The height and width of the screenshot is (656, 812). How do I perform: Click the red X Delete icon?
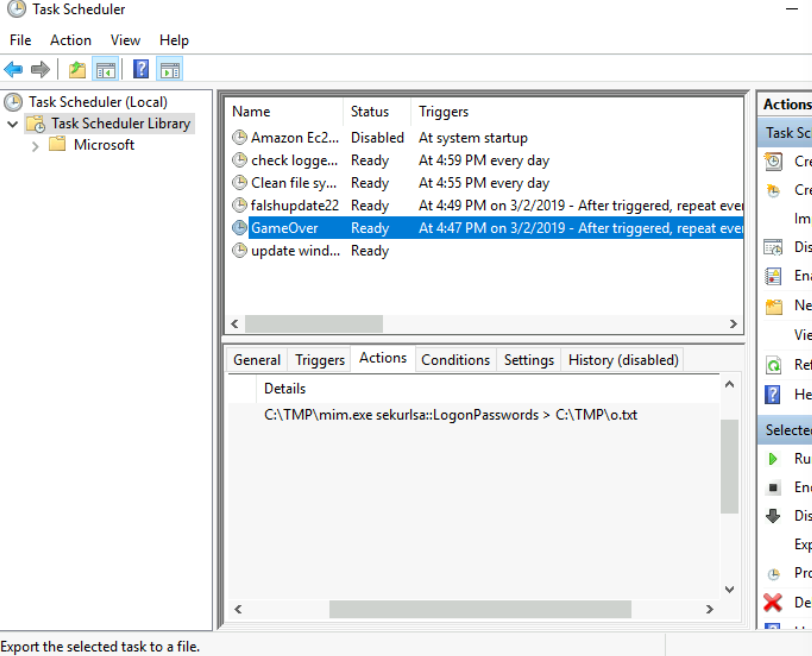[x=773, y=602]
